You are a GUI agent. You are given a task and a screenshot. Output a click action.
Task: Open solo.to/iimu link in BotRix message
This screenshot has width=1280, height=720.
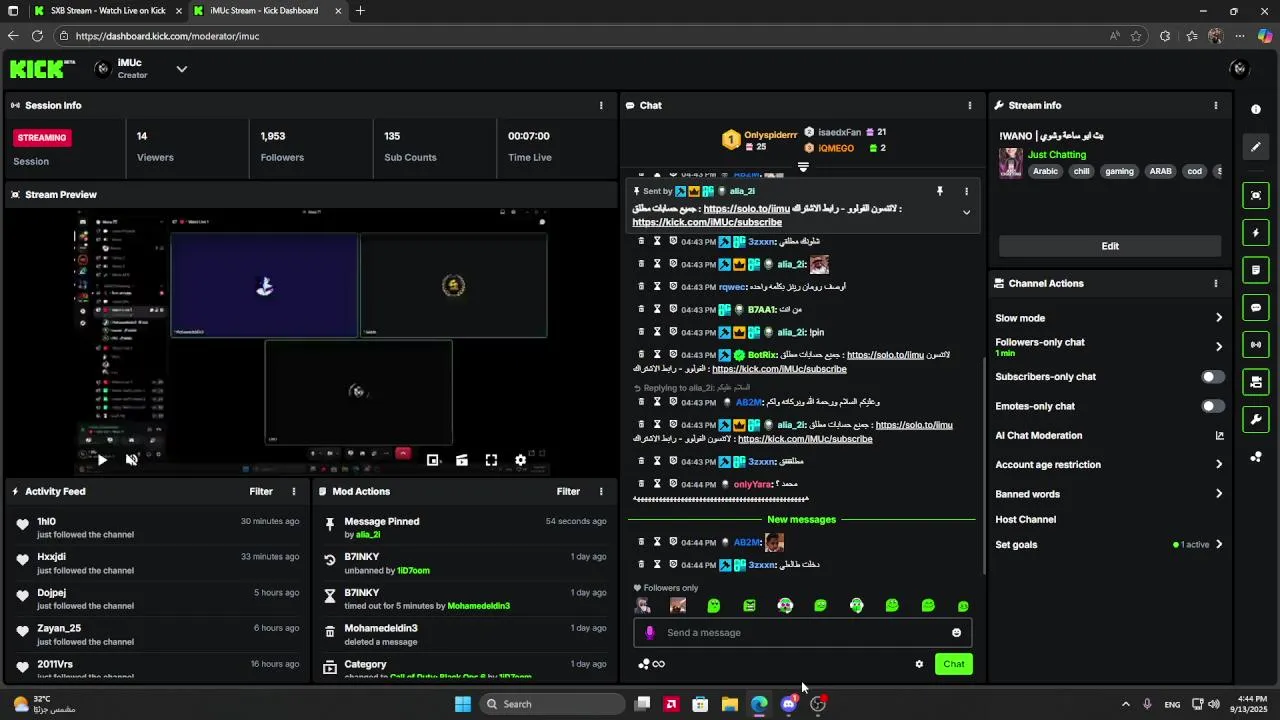tap(885, 355)
